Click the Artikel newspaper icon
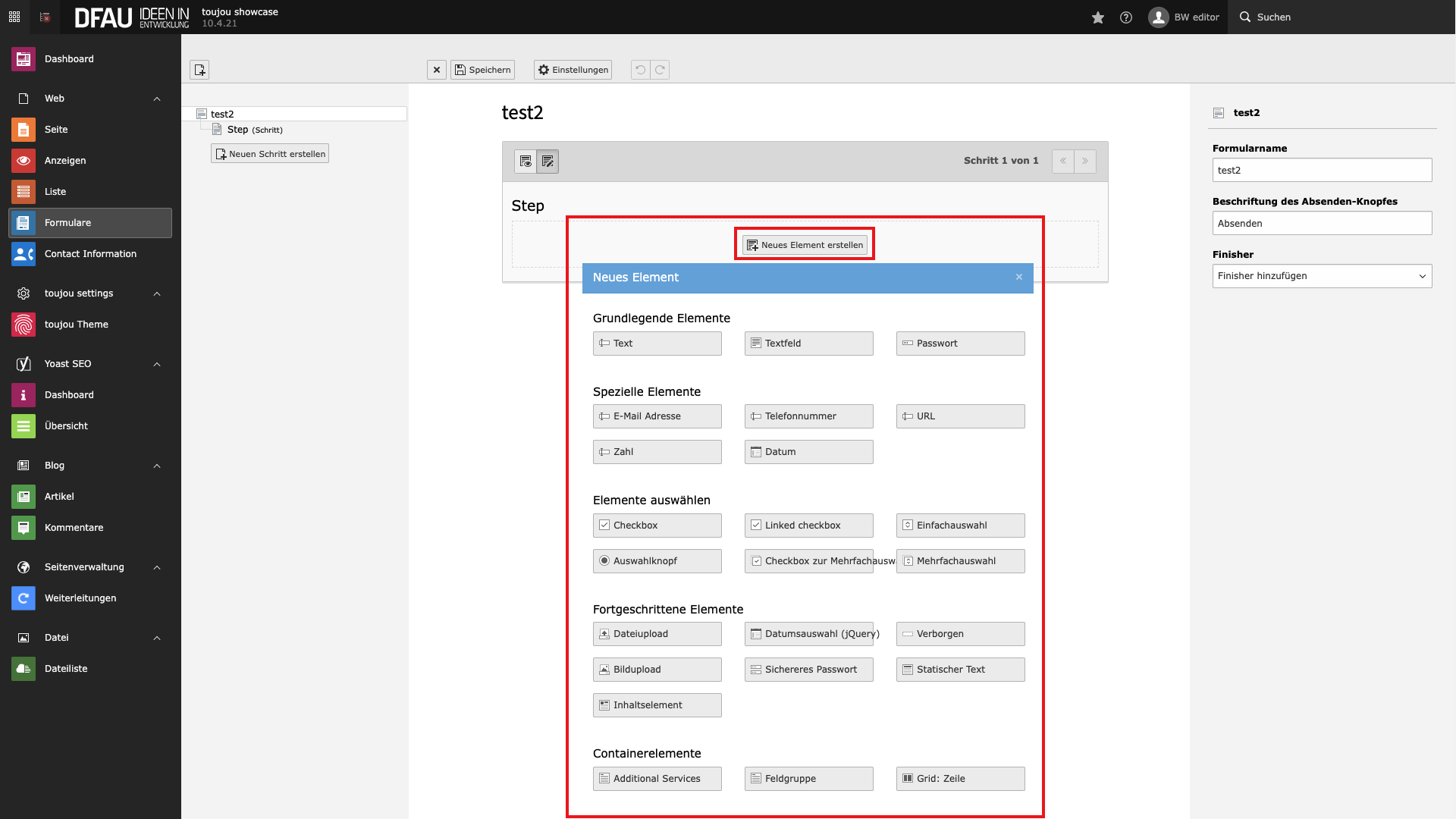 pyautogui.click(x=24, y=497)
